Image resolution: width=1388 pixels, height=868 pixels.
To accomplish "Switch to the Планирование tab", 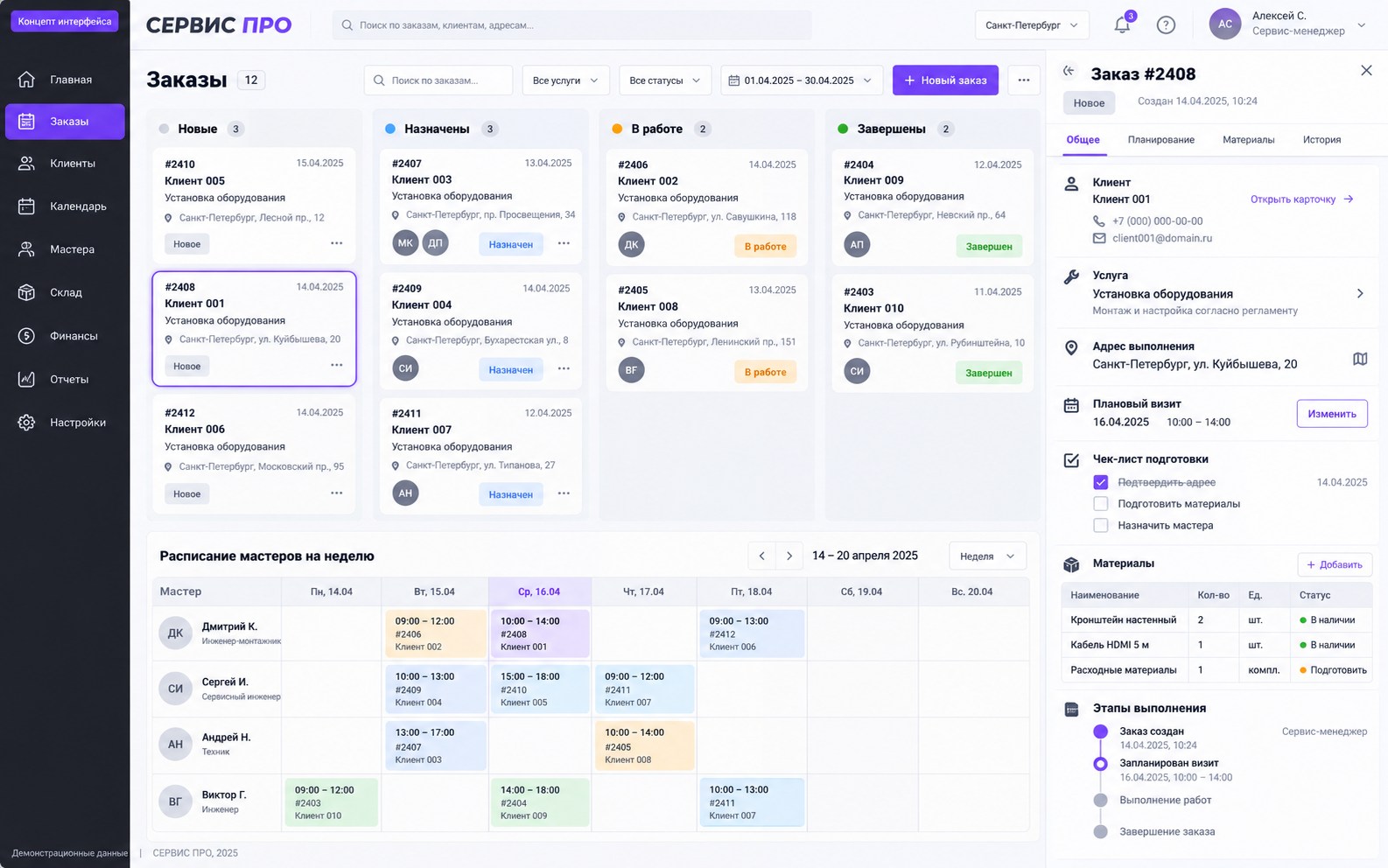I will [1160, 140].
